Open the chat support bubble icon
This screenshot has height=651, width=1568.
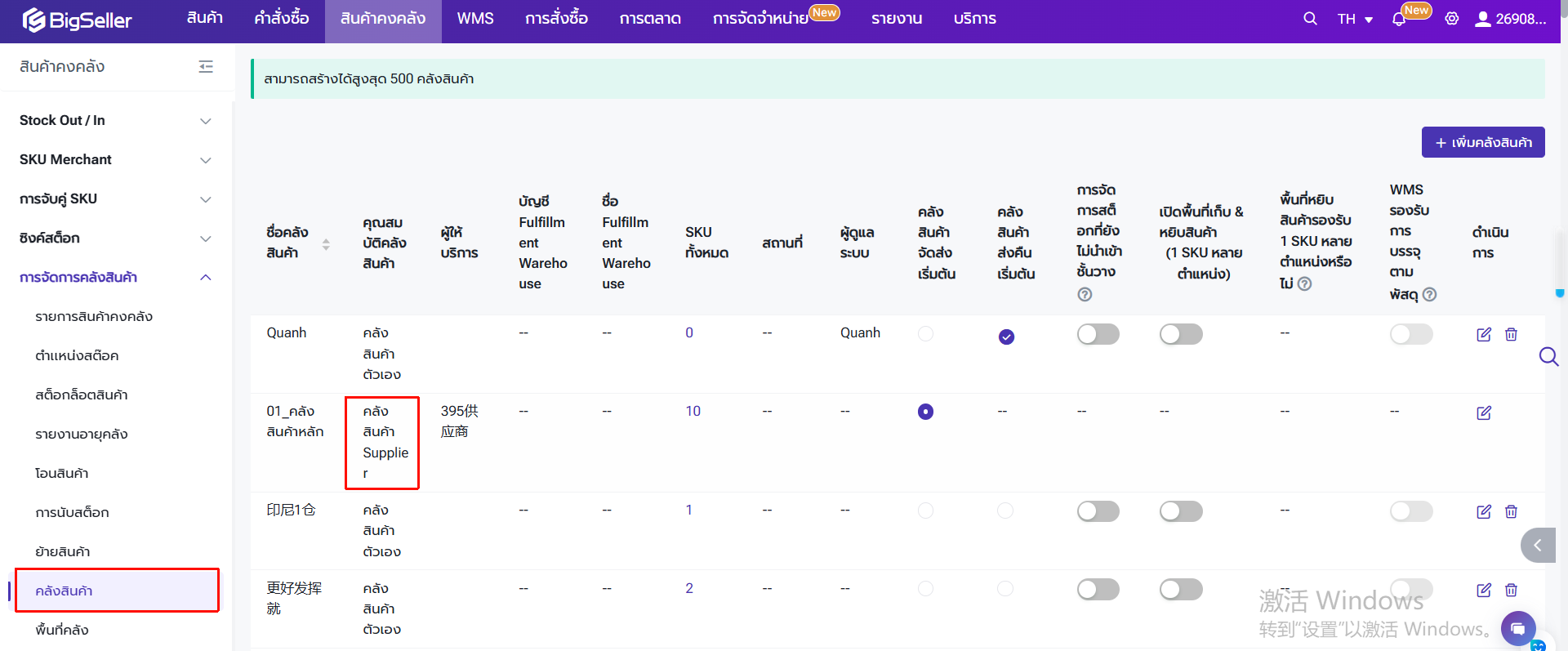pos(1517,628)
